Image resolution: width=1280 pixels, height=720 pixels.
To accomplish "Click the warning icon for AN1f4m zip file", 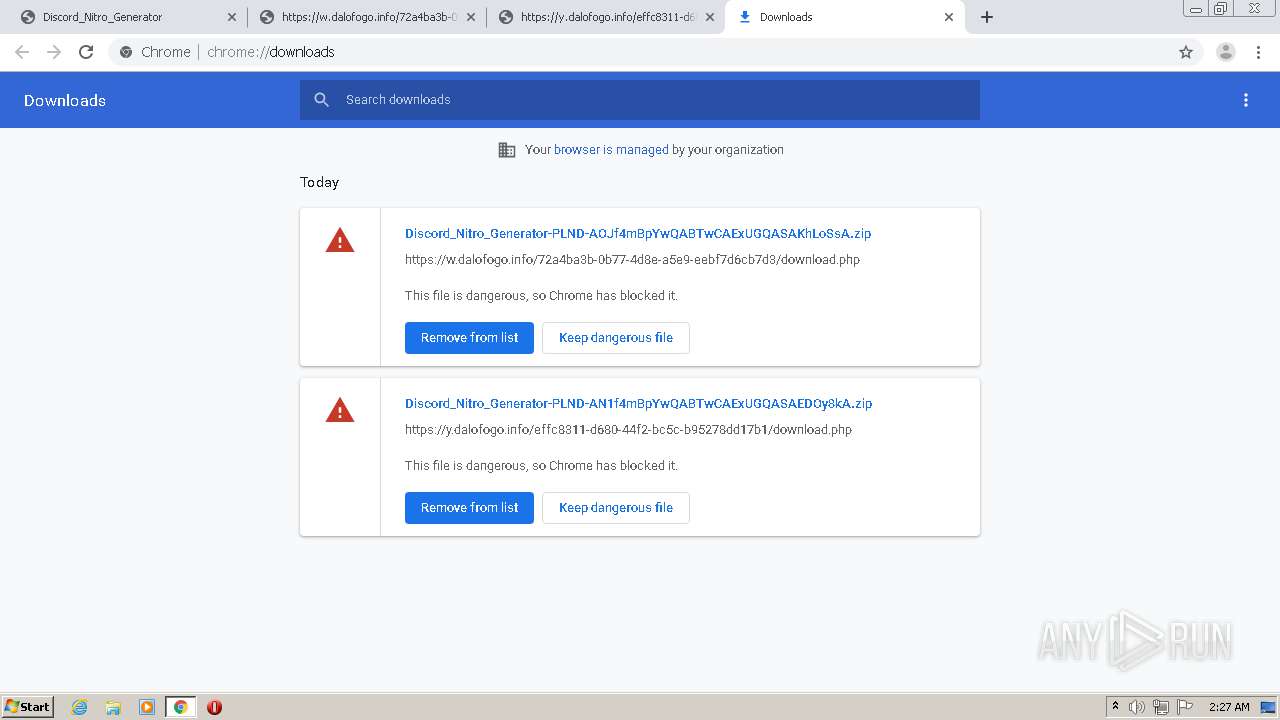I will click(x=340, y=411).
